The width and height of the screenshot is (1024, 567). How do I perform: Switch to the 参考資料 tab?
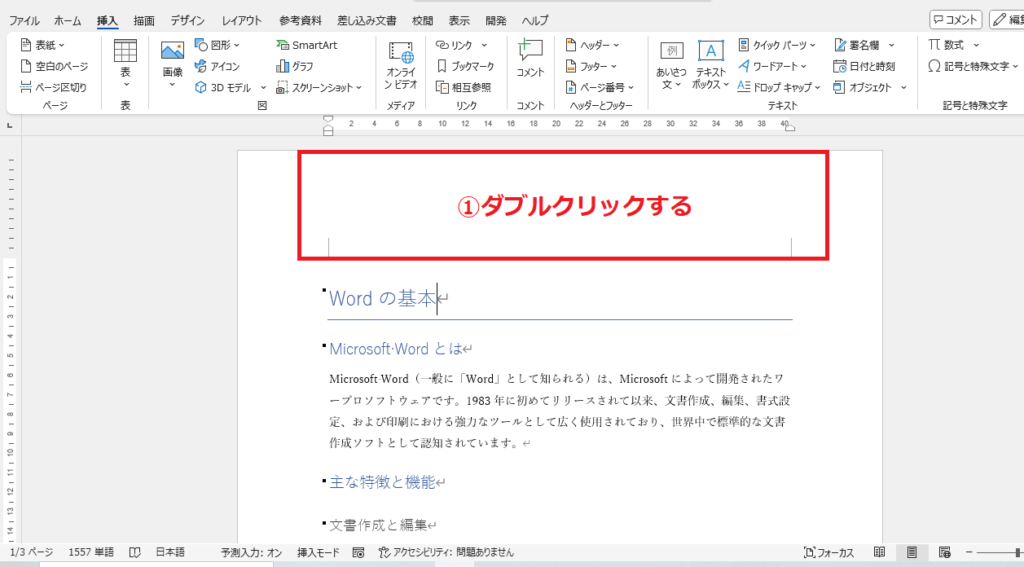click(x=300, y=20)
